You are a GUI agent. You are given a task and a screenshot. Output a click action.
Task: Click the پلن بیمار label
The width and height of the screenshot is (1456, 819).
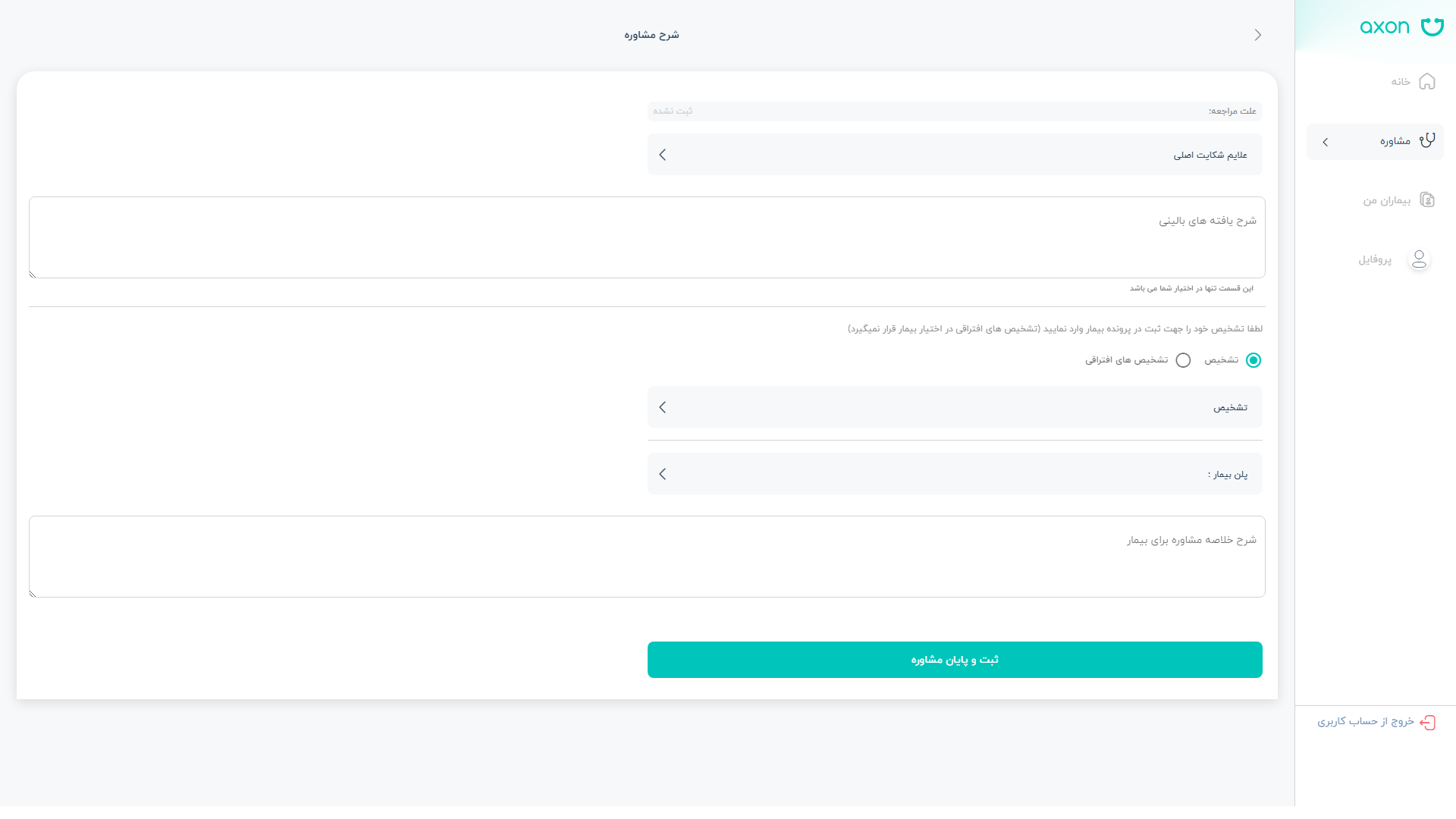coord(1228,475)
